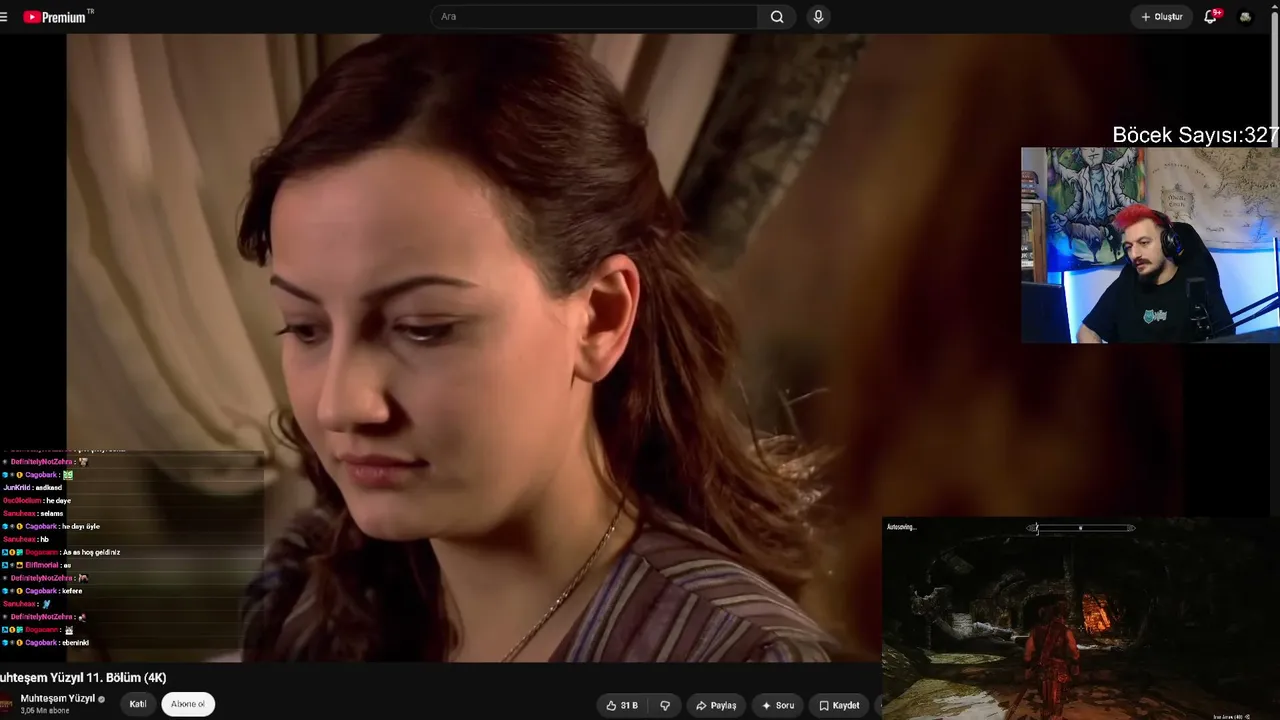The width and height of the screenshot is (1280, 720).
Task: Click the chat message 'selams'
Action: [51, 514]
